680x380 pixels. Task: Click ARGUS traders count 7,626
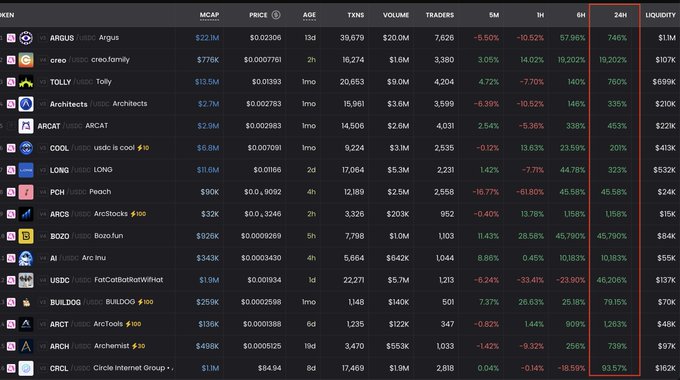pyautogui.click(x=444, y=38)
